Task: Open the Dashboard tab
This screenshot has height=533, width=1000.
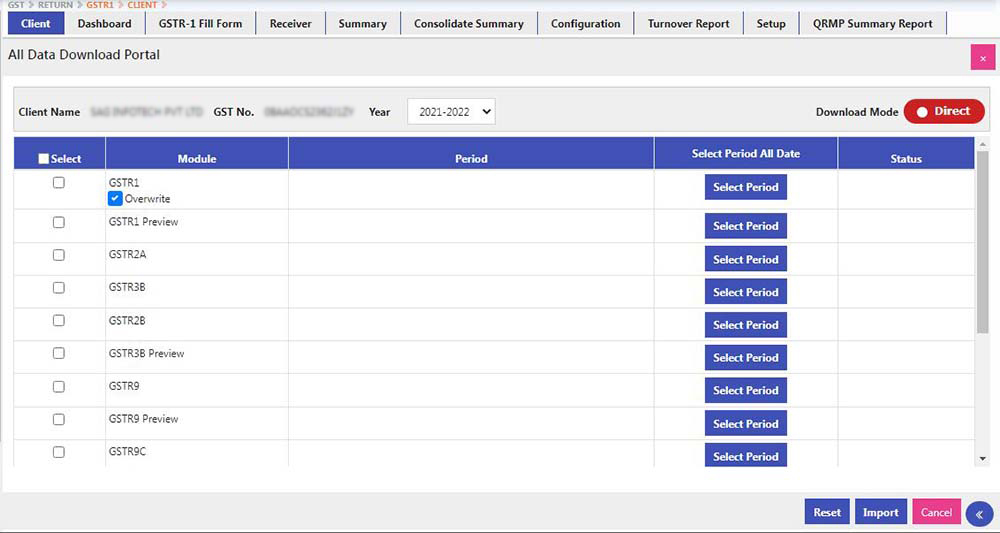Action: coord(104,24)
